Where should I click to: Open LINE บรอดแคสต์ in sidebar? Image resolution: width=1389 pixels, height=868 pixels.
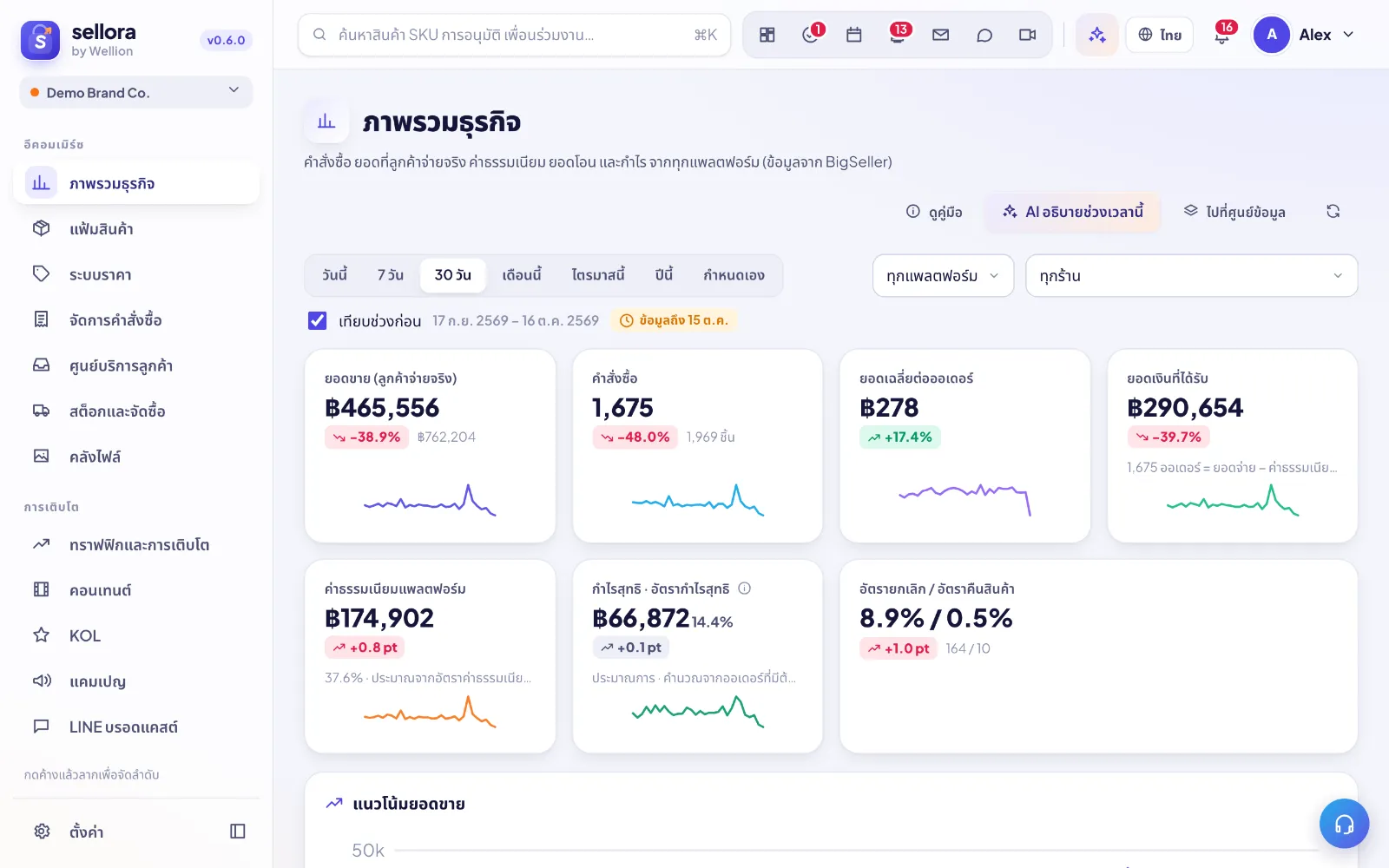click(x=136, y=727)
